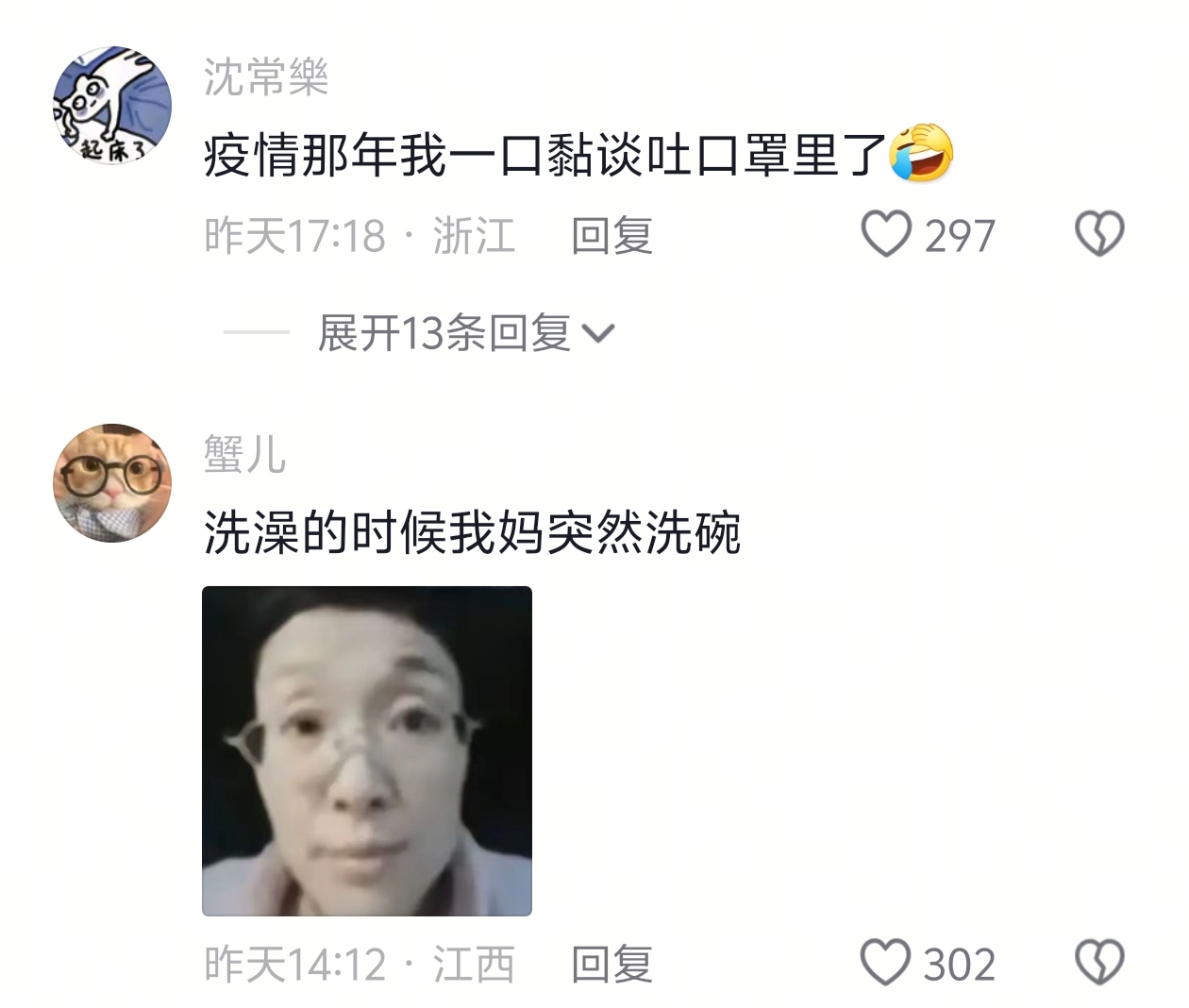
Task: Tap the 302 like count
Action: (x=960, y=965)
